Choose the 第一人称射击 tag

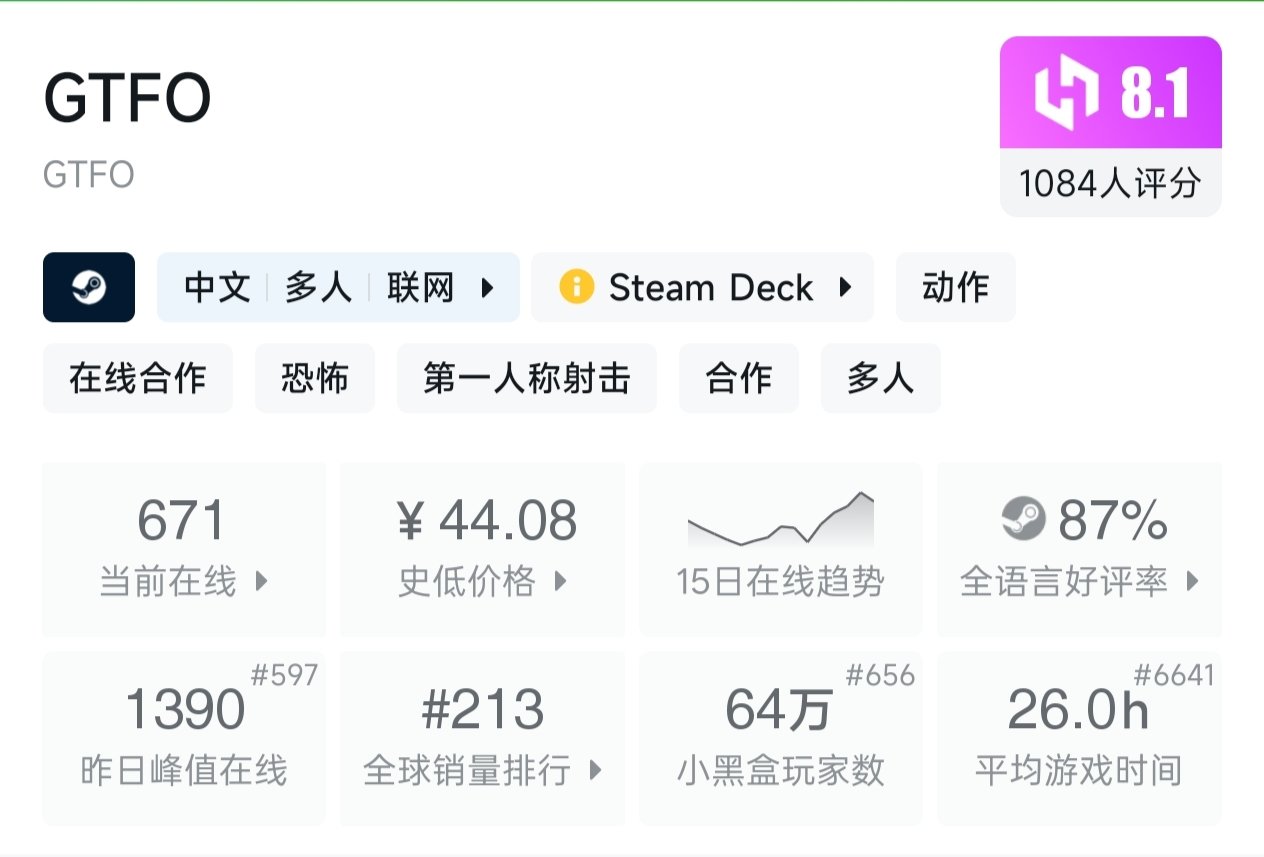(x=526, y=378)
